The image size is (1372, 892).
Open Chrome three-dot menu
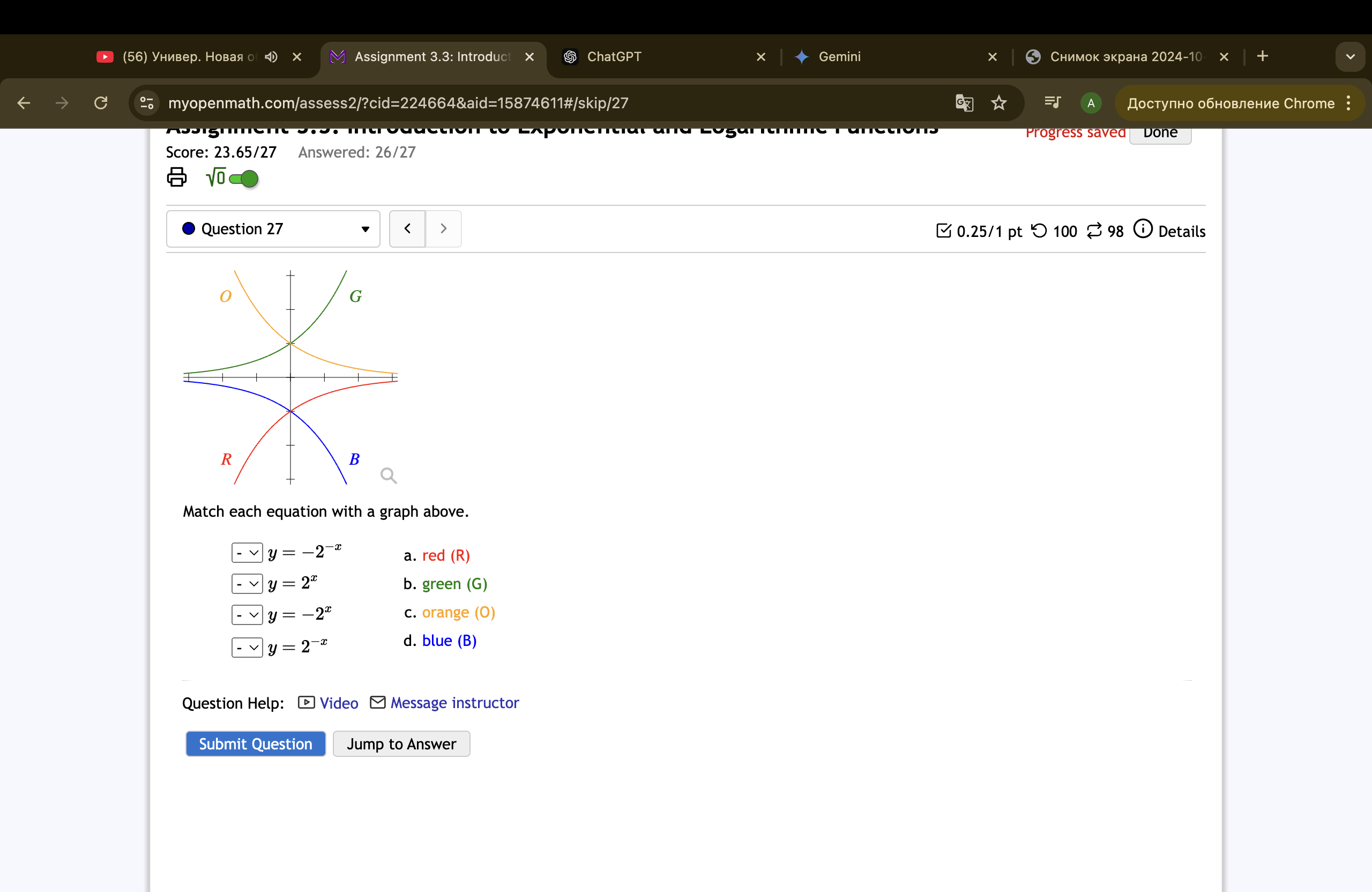coord(1348,103)
